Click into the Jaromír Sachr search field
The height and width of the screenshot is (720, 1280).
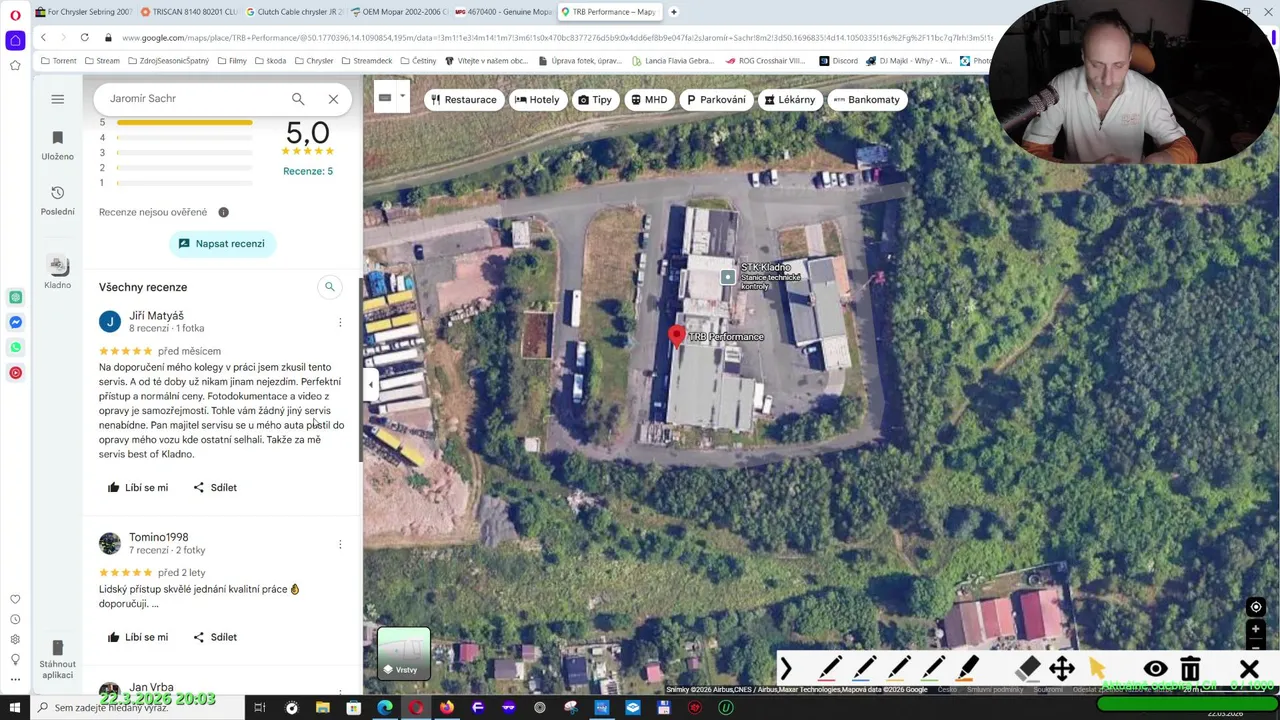point(190,99)
